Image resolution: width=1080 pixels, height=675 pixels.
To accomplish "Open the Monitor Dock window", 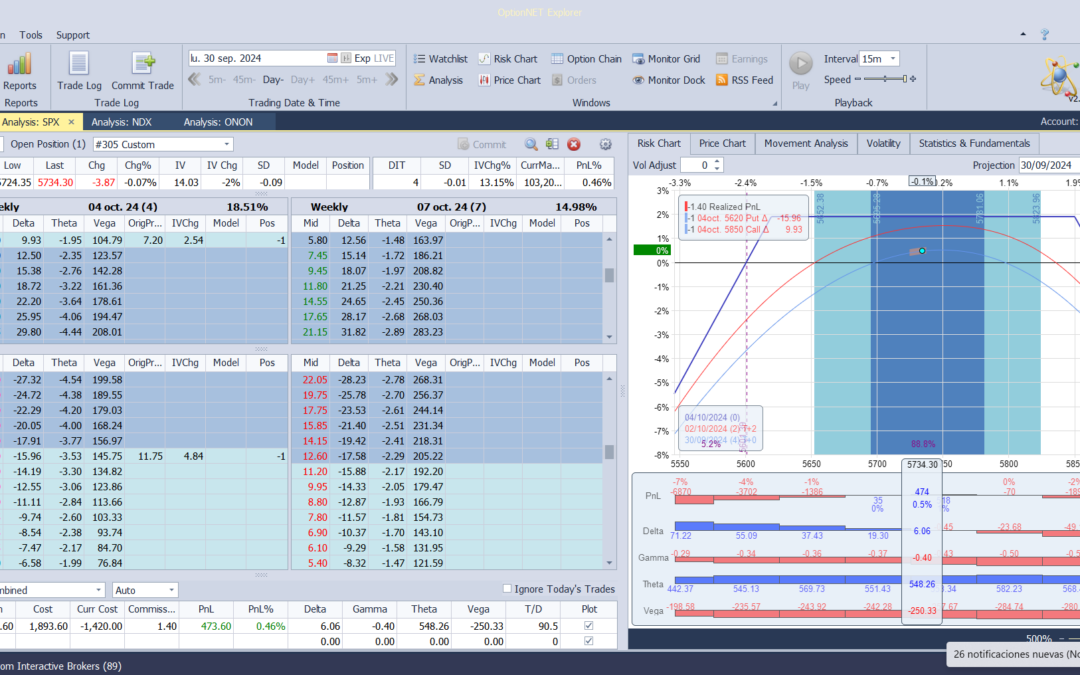I will (668, 80).
